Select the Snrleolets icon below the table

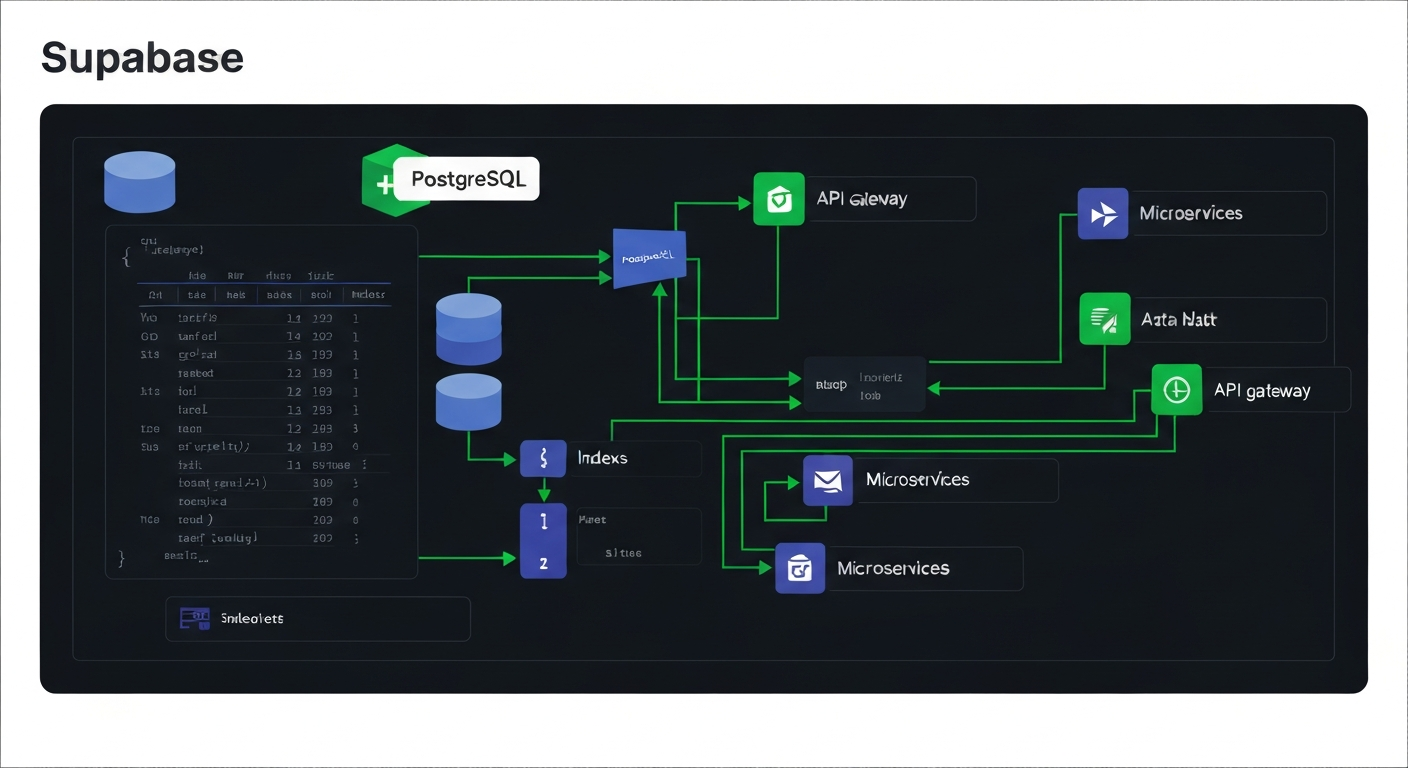click(194, 619)
